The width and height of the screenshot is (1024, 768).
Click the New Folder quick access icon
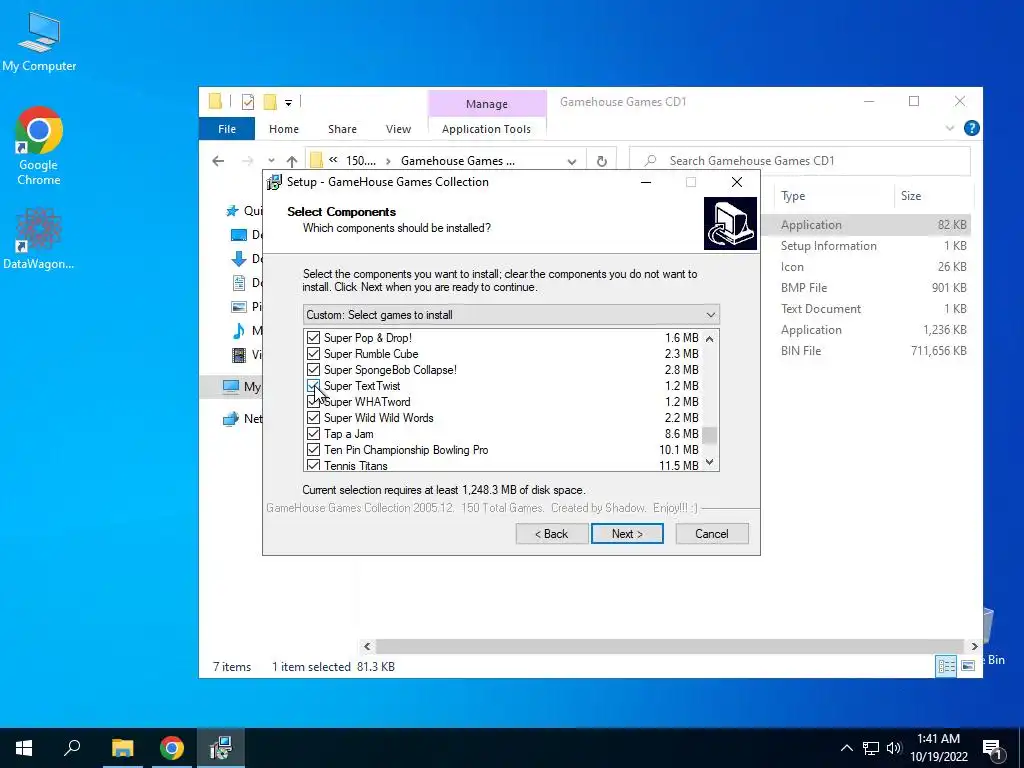click(x=270, y=101)
